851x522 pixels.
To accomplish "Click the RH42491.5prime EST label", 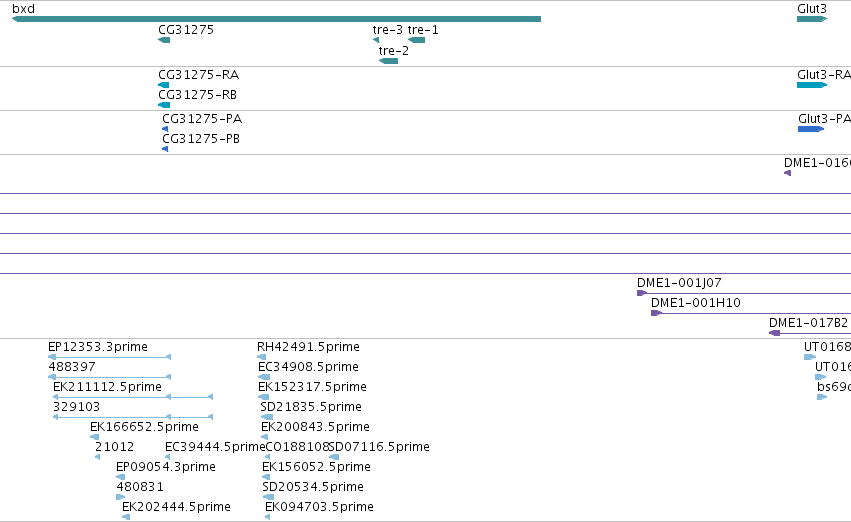I will point(308,347).
